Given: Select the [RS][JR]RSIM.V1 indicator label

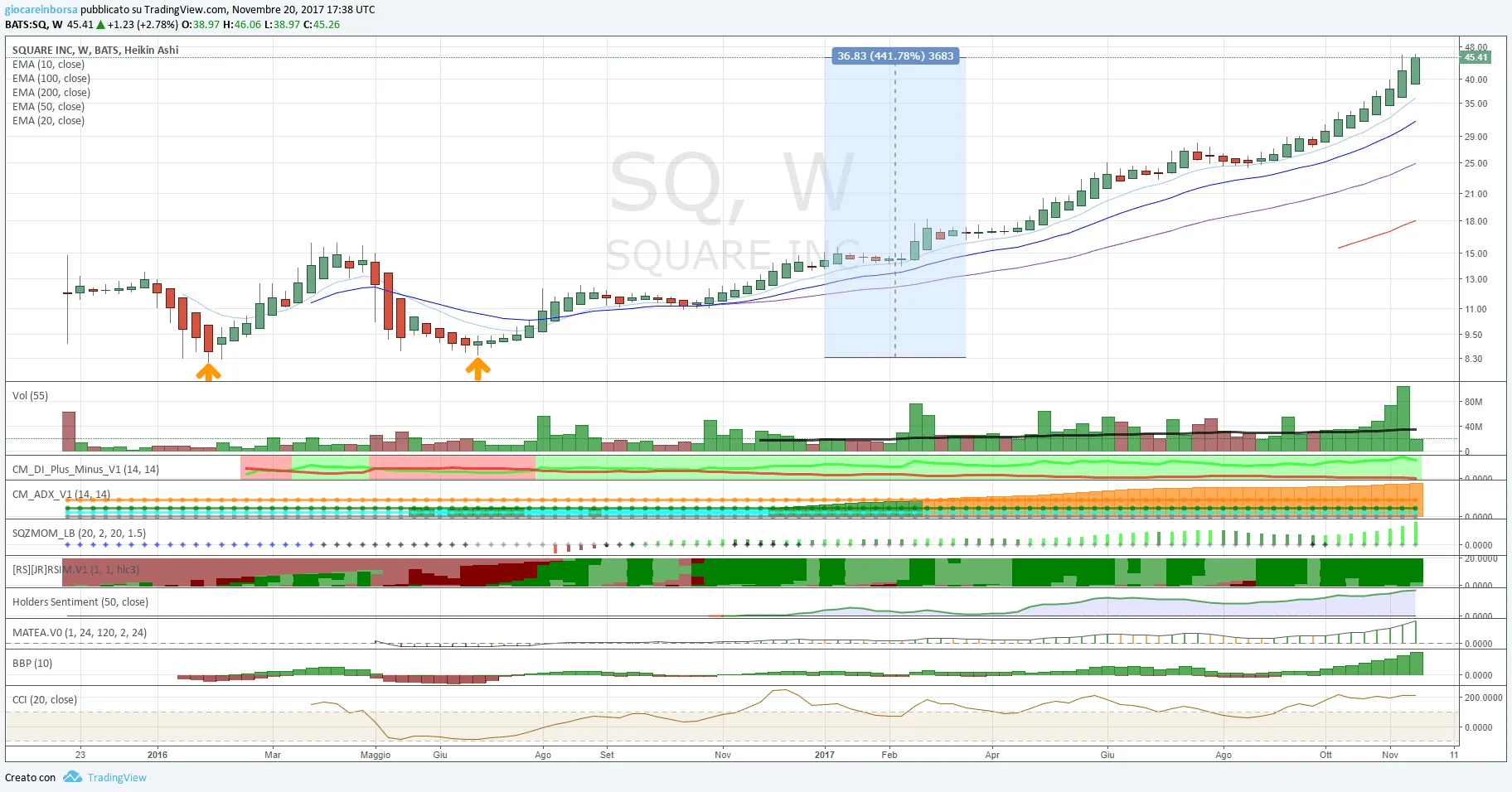Looking at the screenshot, I should click(x=75, y=570).
